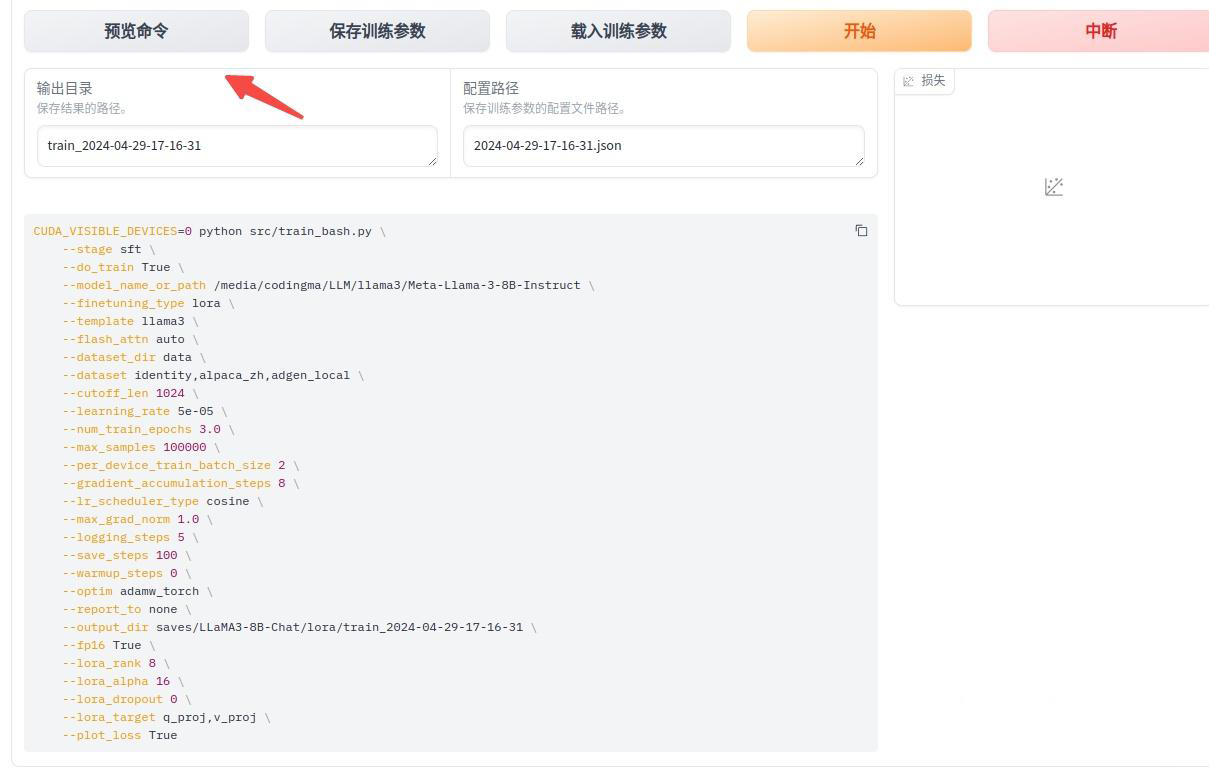Viewport: 1209px width, 768px height.
Task: Click the --do_train True line
Action: pos(123,267)
